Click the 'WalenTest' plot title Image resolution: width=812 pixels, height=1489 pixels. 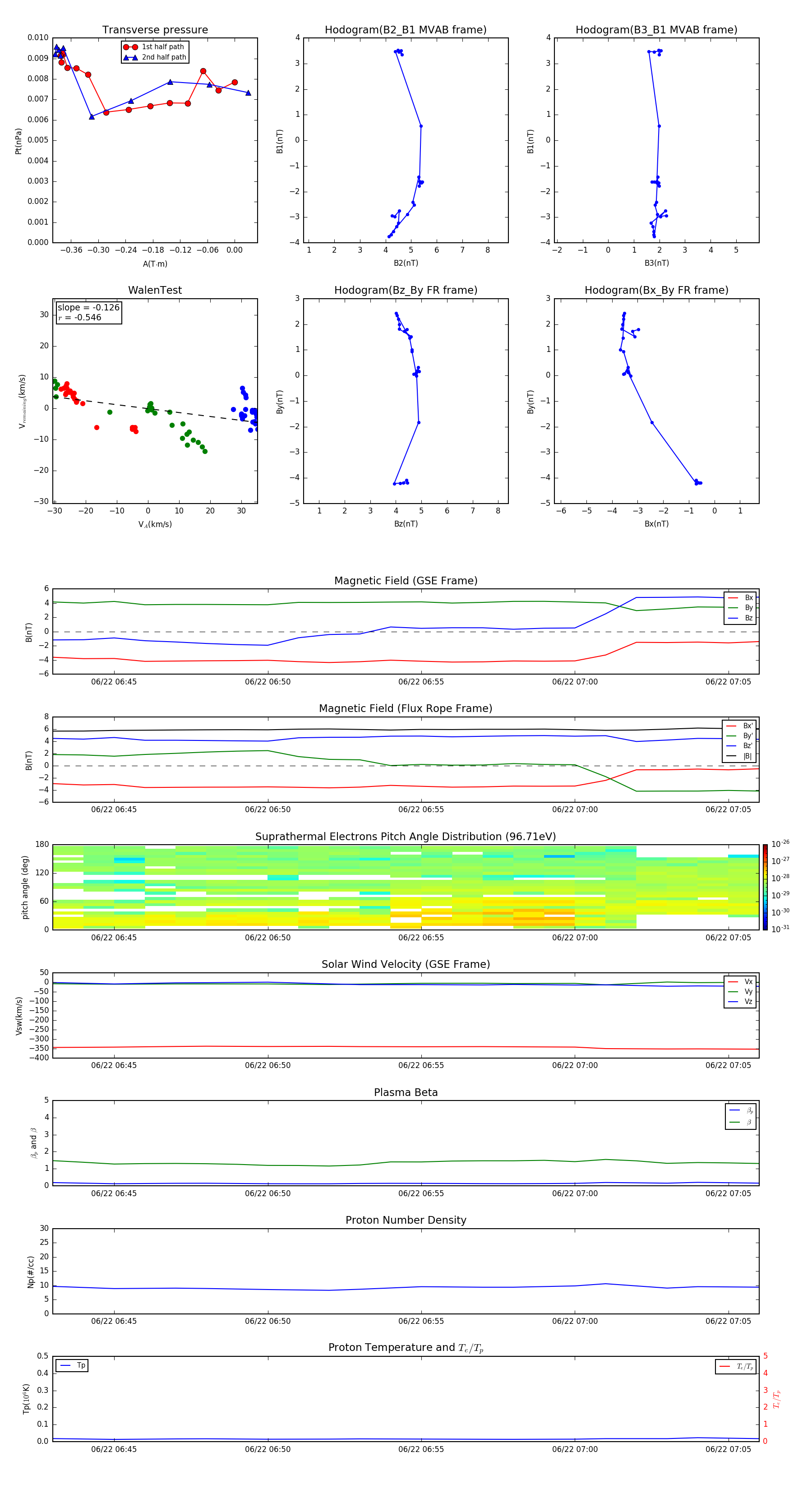point(155,290)
